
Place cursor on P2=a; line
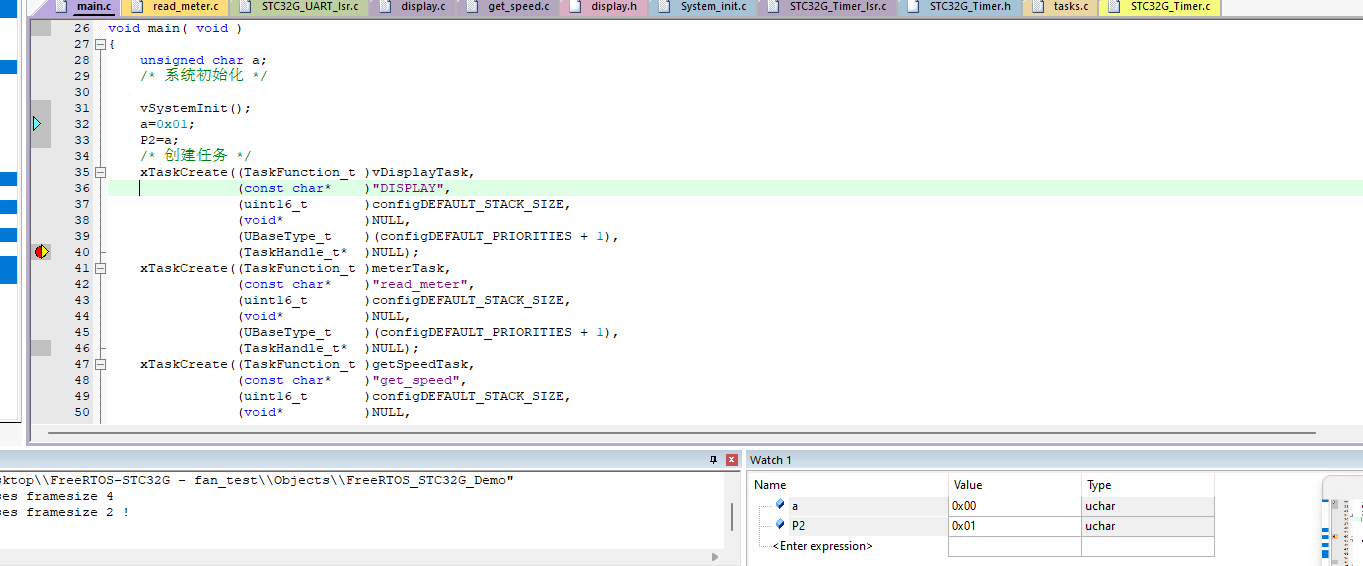coord(160,140)
